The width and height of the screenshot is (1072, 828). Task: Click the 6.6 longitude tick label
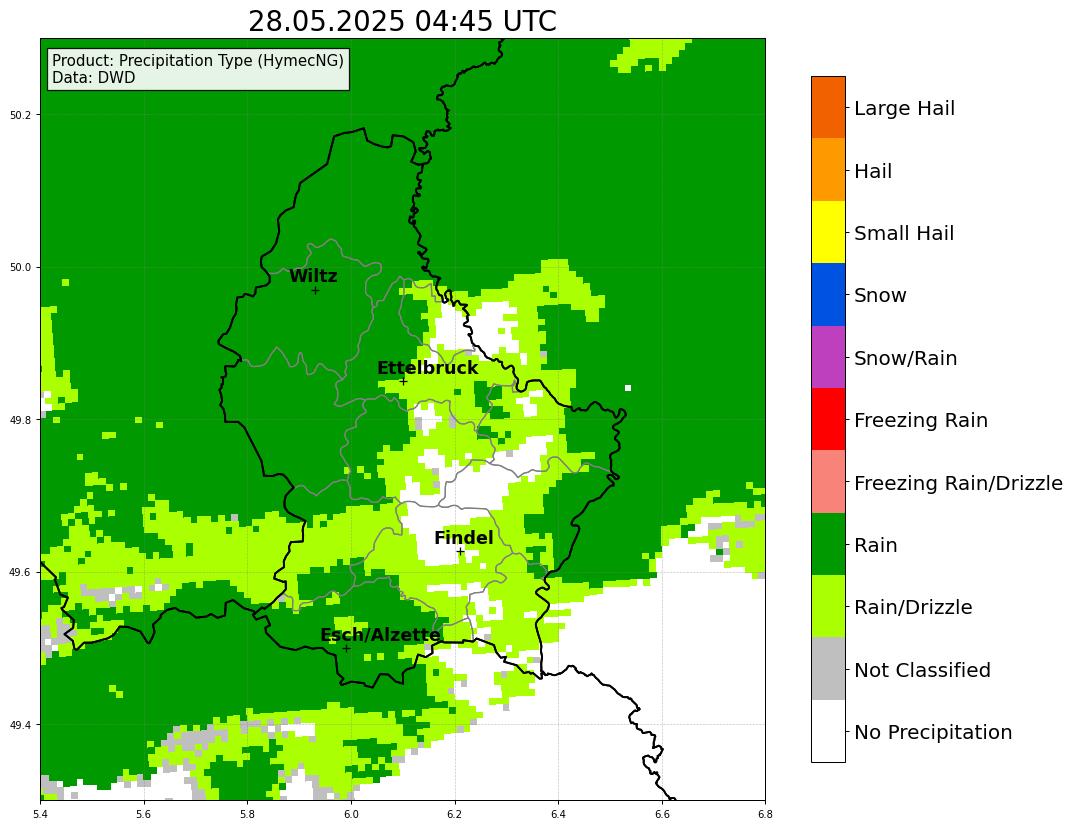pos(662,814)
